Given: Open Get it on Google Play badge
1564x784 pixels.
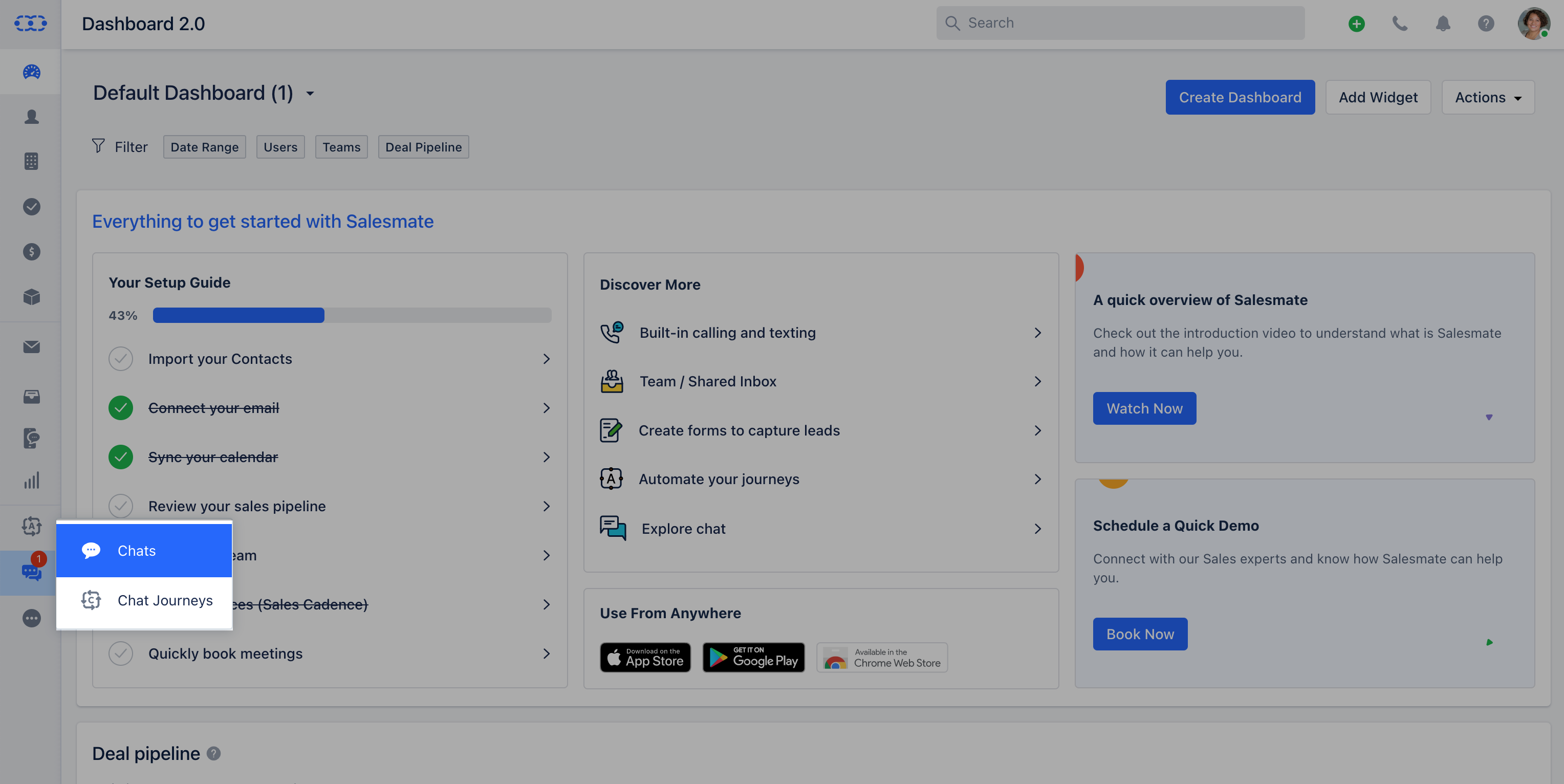Looking at the screenshot, I should [x=753, y=657].
